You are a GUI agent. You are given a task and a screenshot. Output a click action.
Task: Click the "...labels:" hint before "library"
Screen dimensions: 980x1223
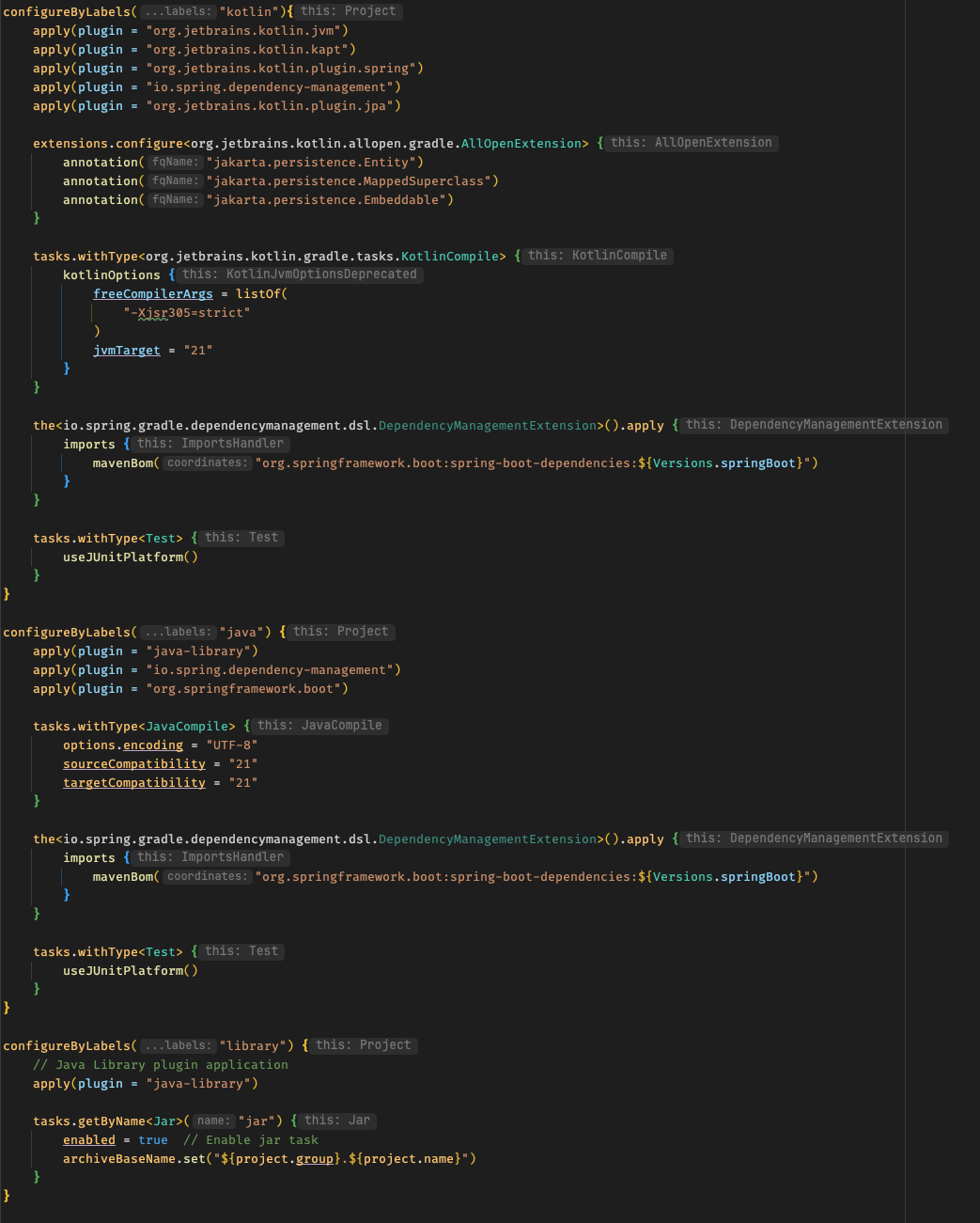click(179, 1045)
